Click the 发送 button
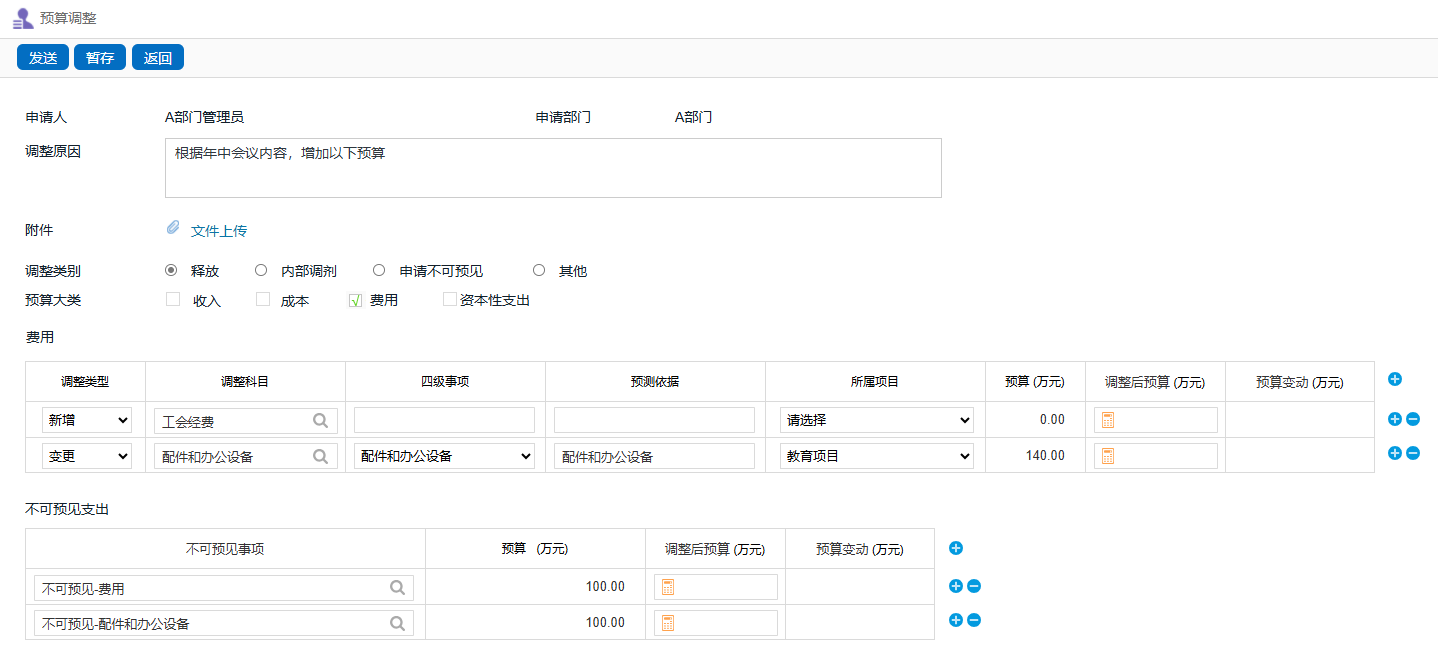This screenshot has width=1438, height=661. point(43,58)
